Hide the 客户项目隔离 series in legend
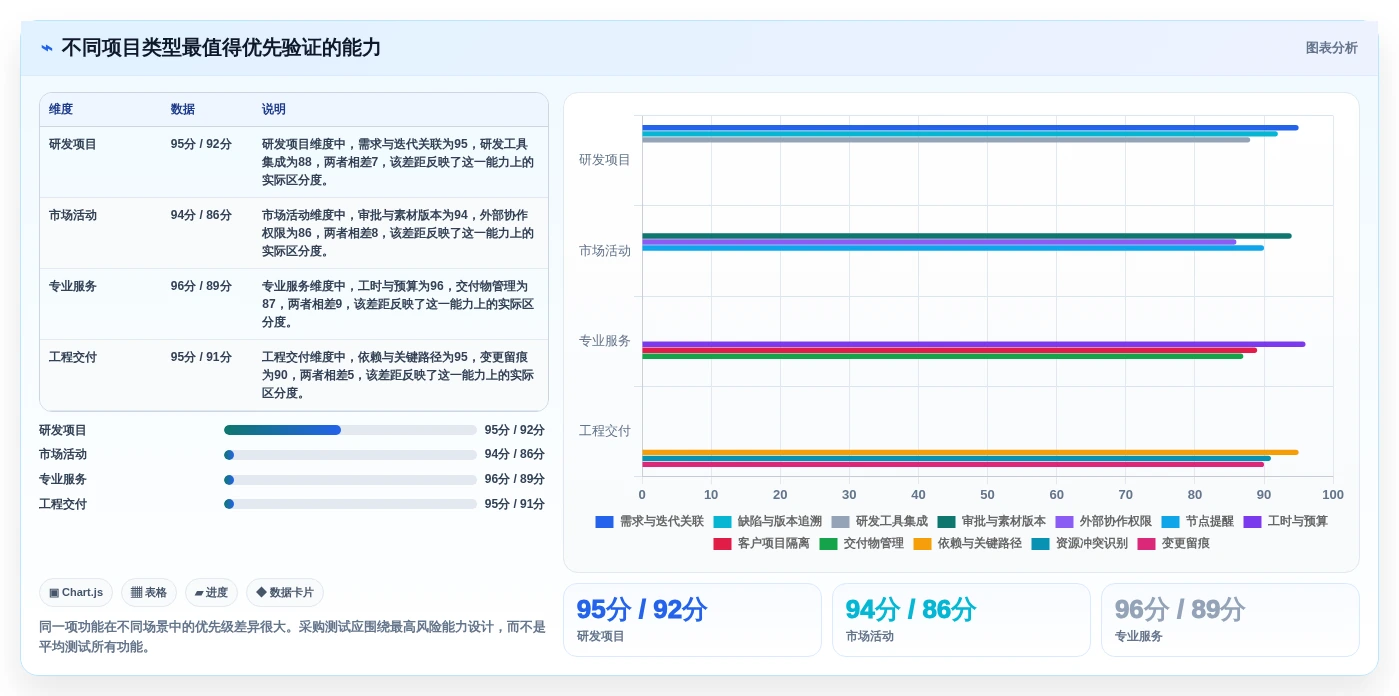This screenshot has width=1399, height=696. coord(761,543)
